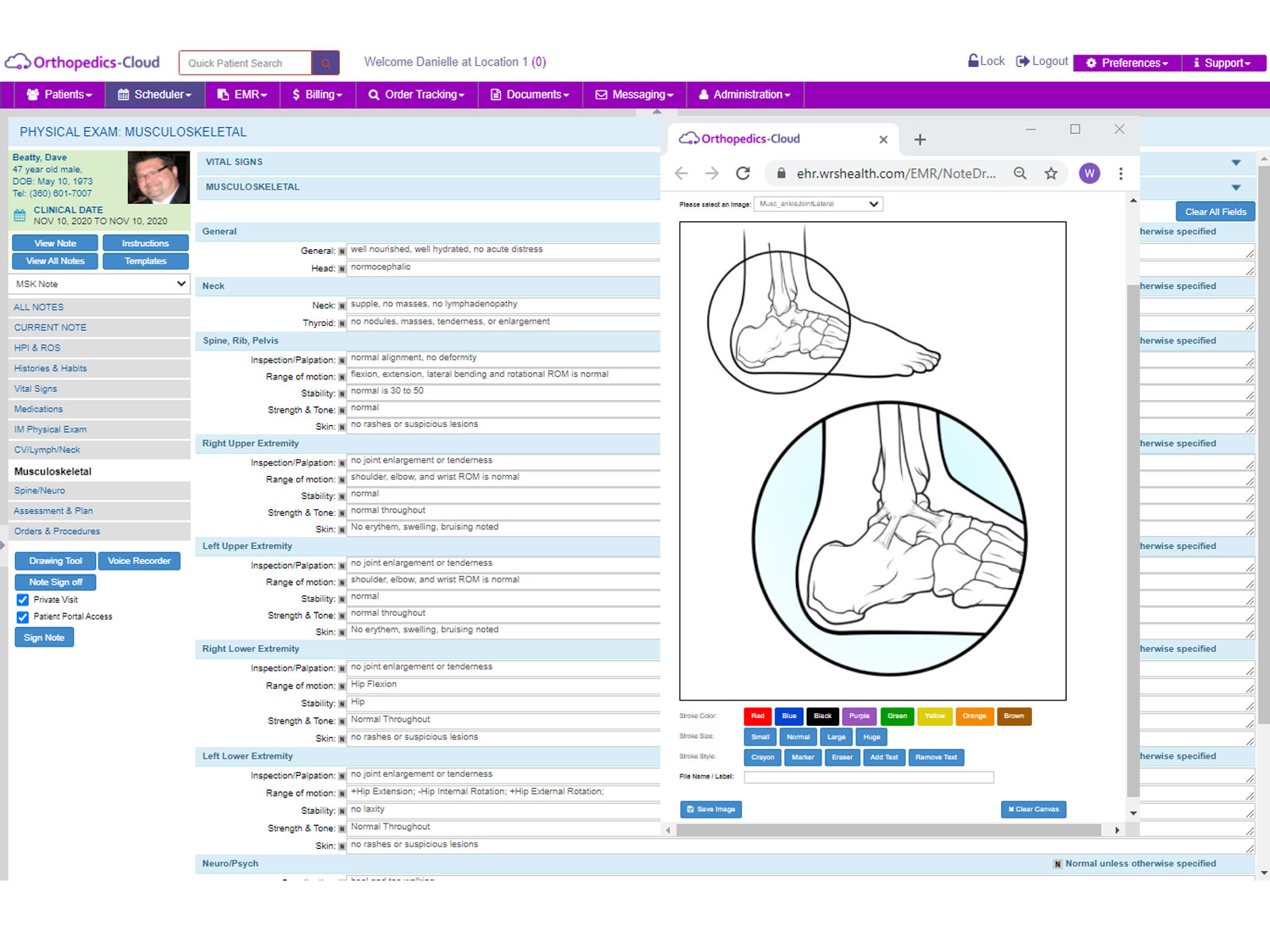Open the Support dropdown

click(1224, 63)
